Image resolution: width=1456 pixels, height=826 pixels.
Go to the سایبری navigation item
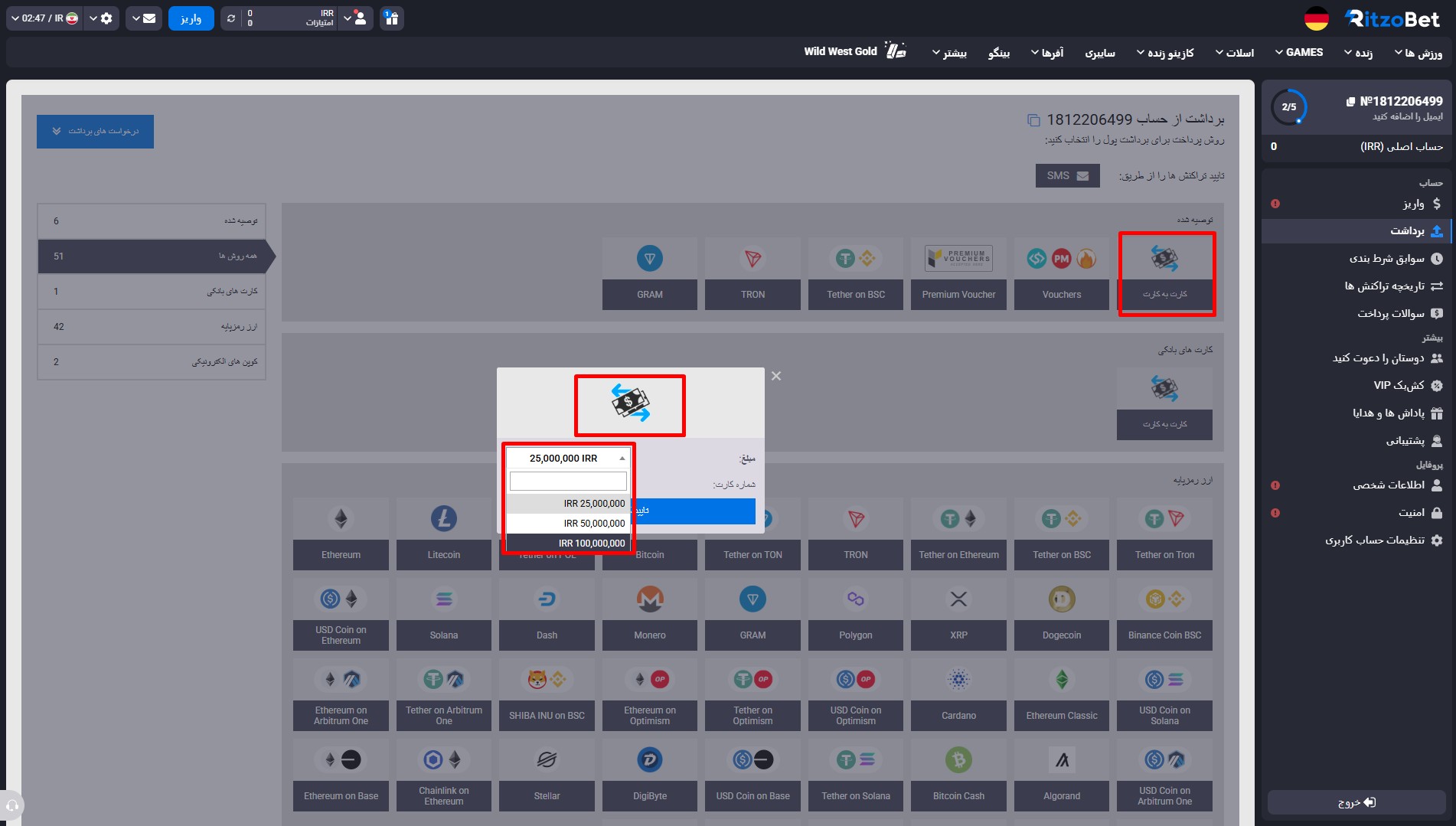[x=1100, y=53]
